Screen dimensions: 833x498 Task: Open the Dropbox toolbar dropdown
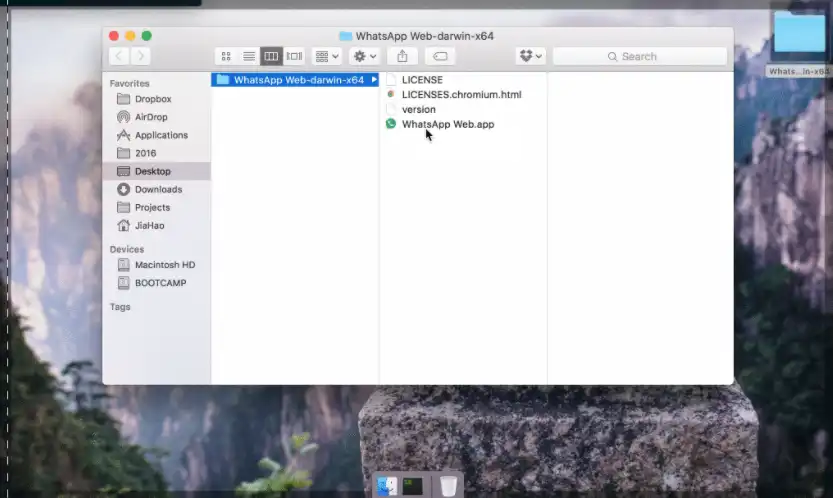click(530, 56)
